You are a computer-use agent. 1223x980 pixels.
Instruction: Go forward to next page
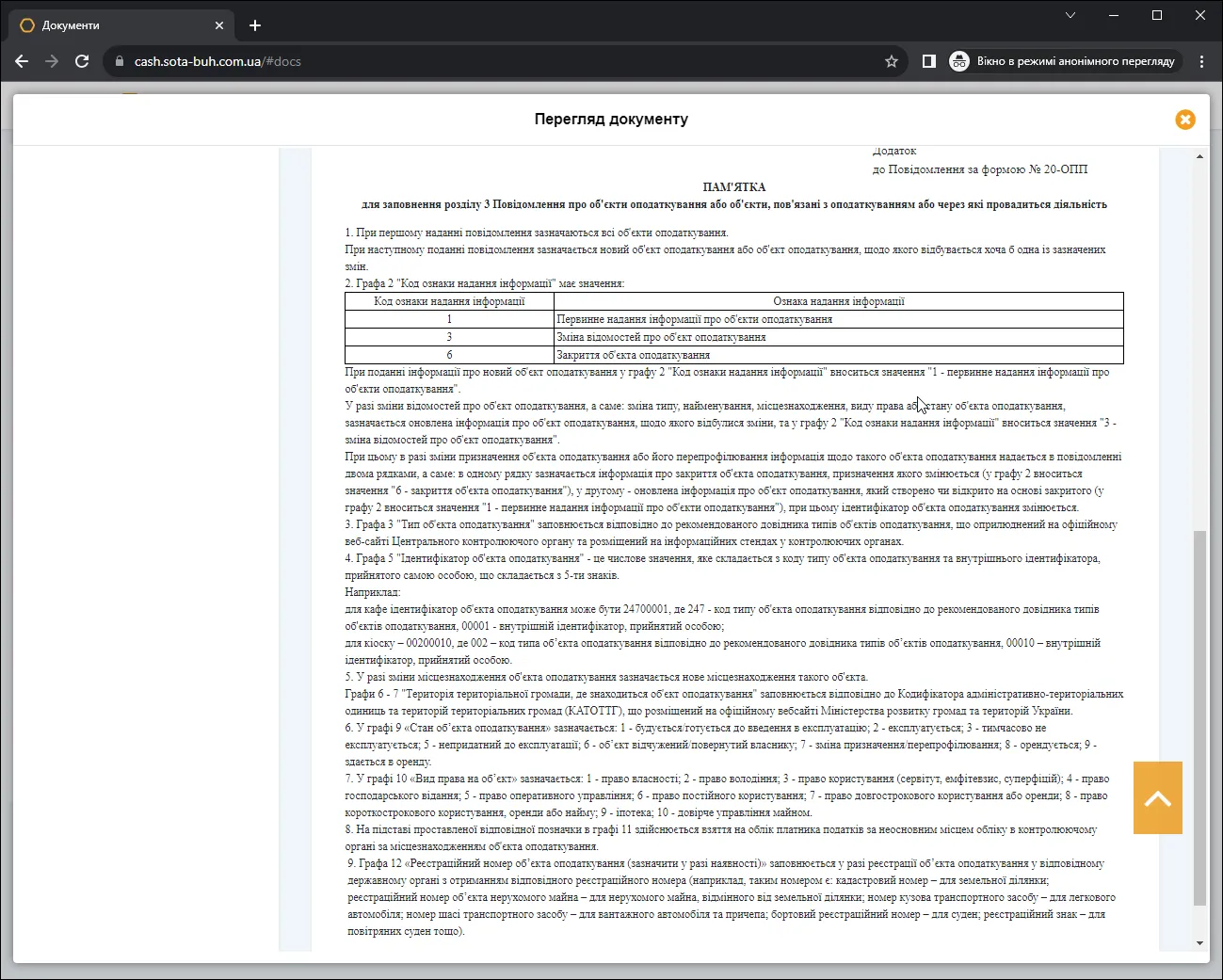[52, 61]
